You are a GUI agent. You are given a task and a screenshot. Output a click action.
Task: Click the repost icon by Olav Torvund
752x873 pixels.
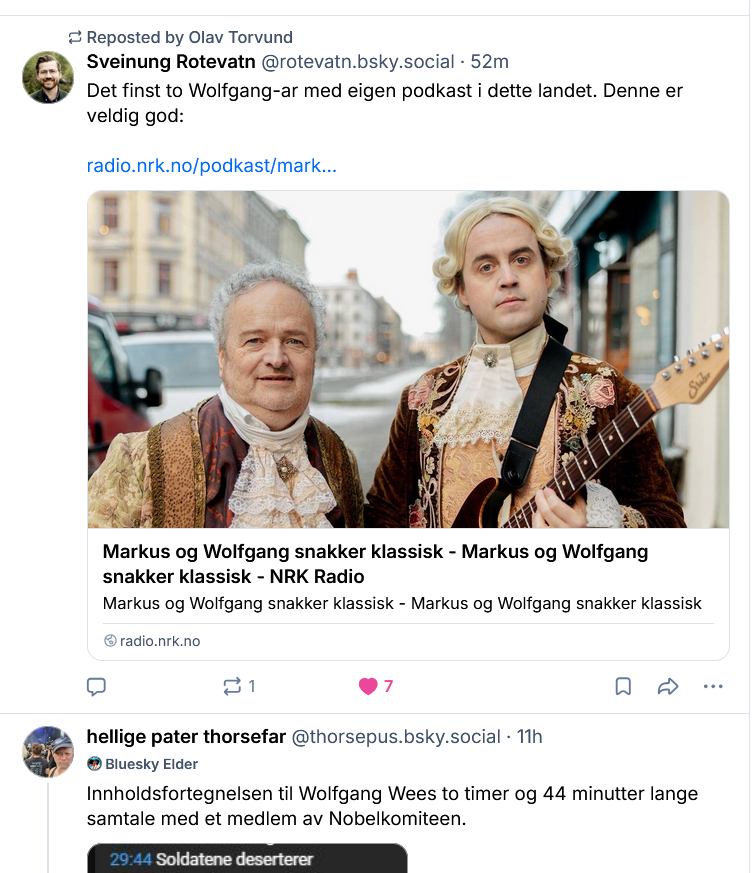click(x=75, y=37)
